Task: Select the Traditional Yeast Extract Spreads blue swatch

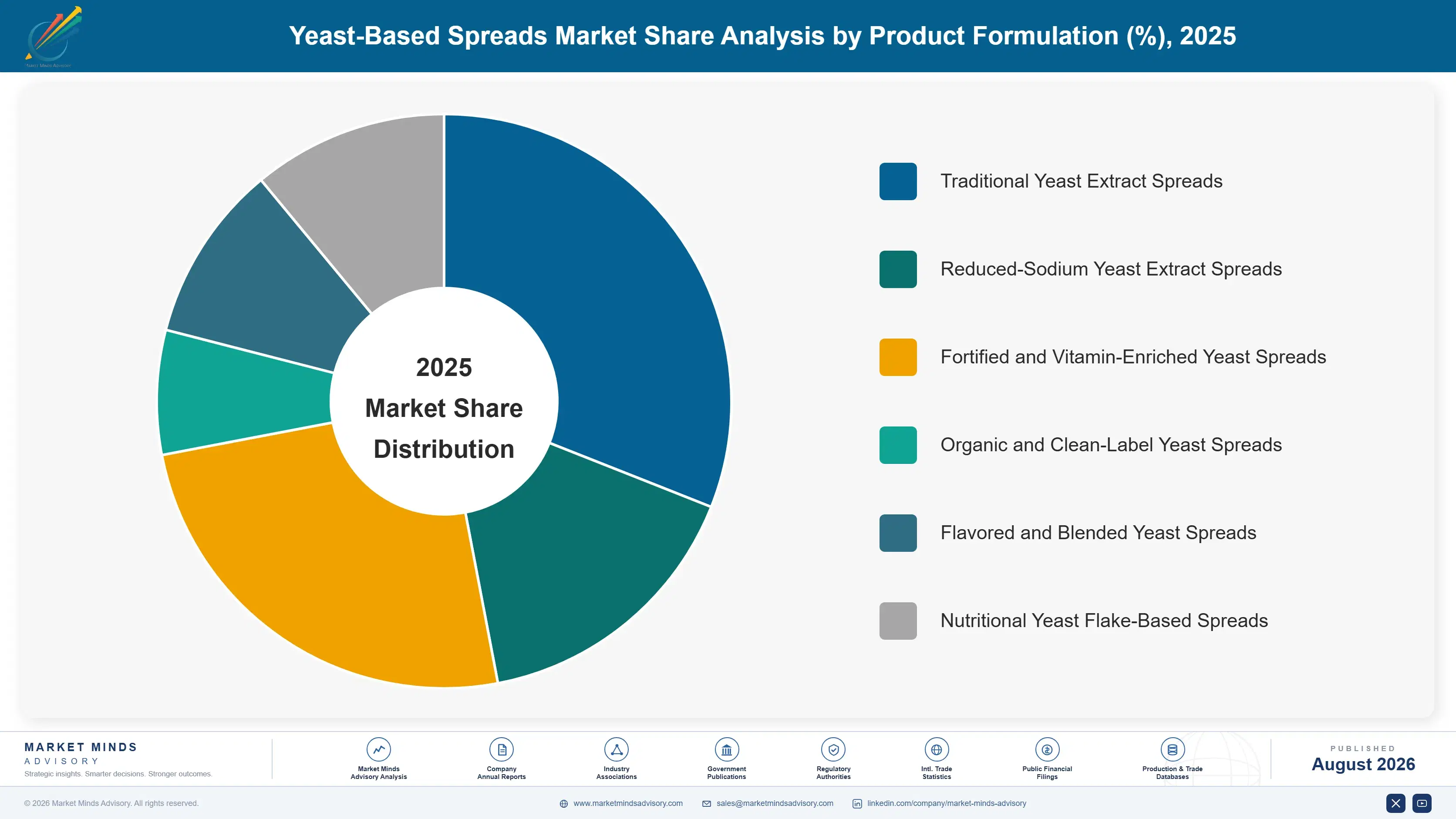Action: (x=898, y=181)
